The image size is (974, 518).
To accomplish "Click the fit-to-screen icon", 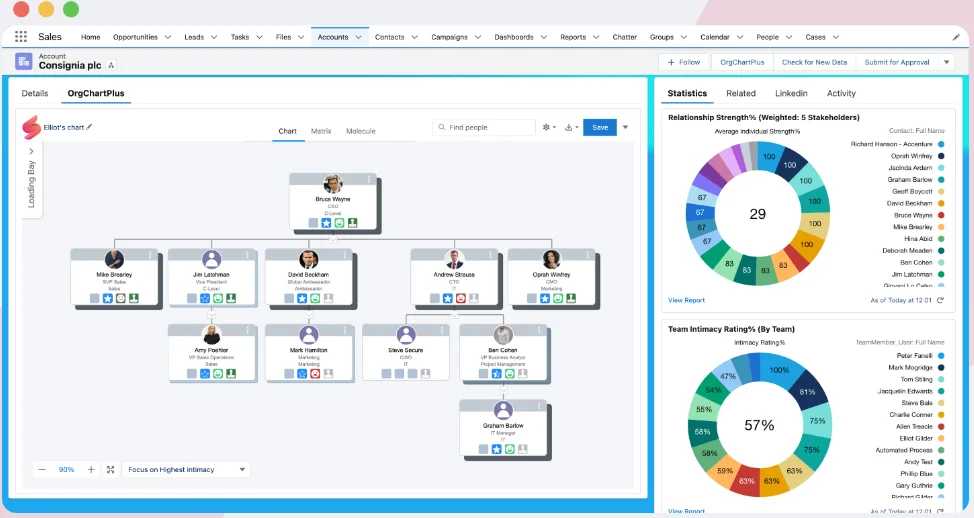I will click(111, 470).
